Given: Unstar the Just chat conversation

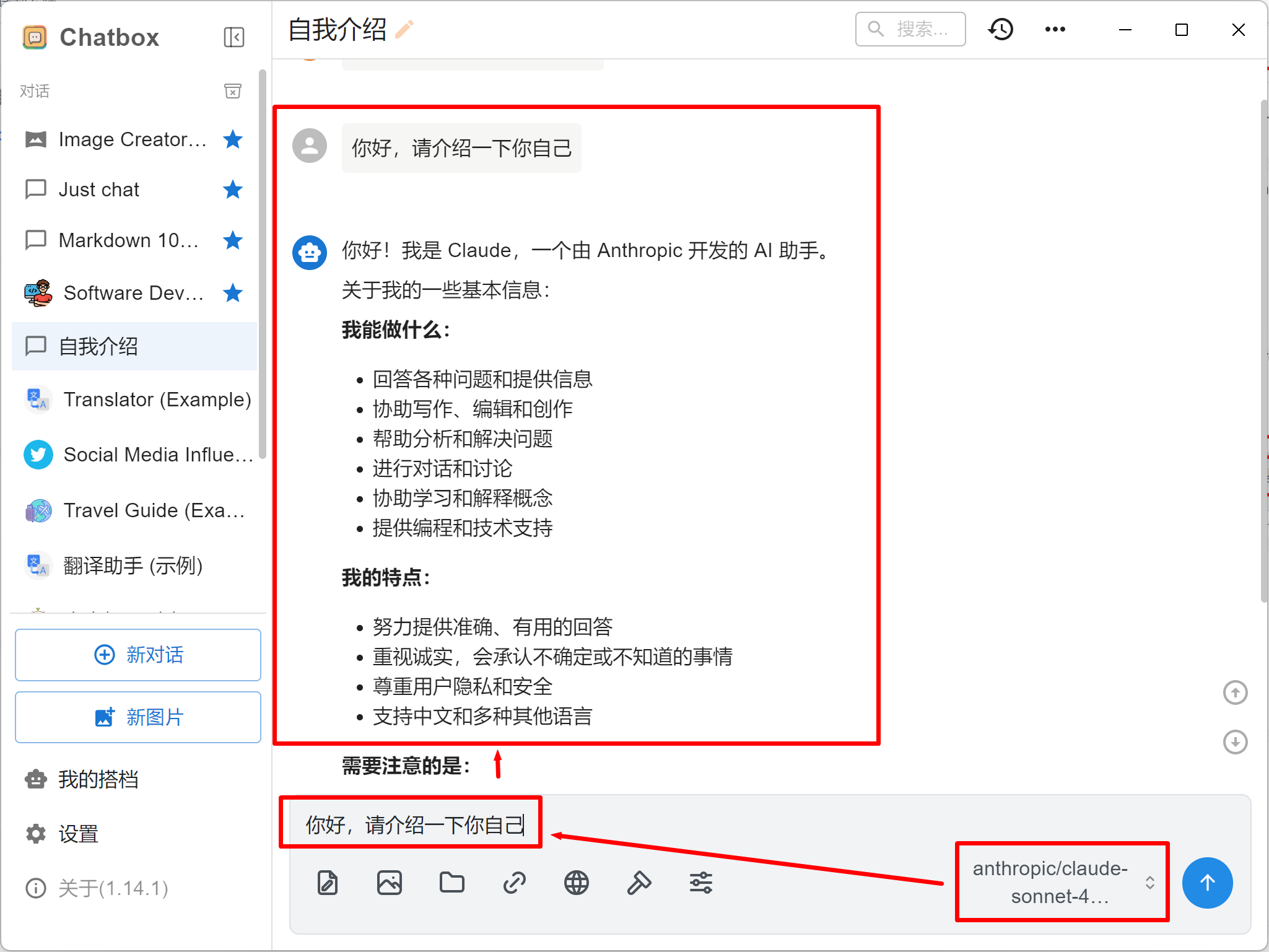Looking at the screenshot, I should (233, 190).
